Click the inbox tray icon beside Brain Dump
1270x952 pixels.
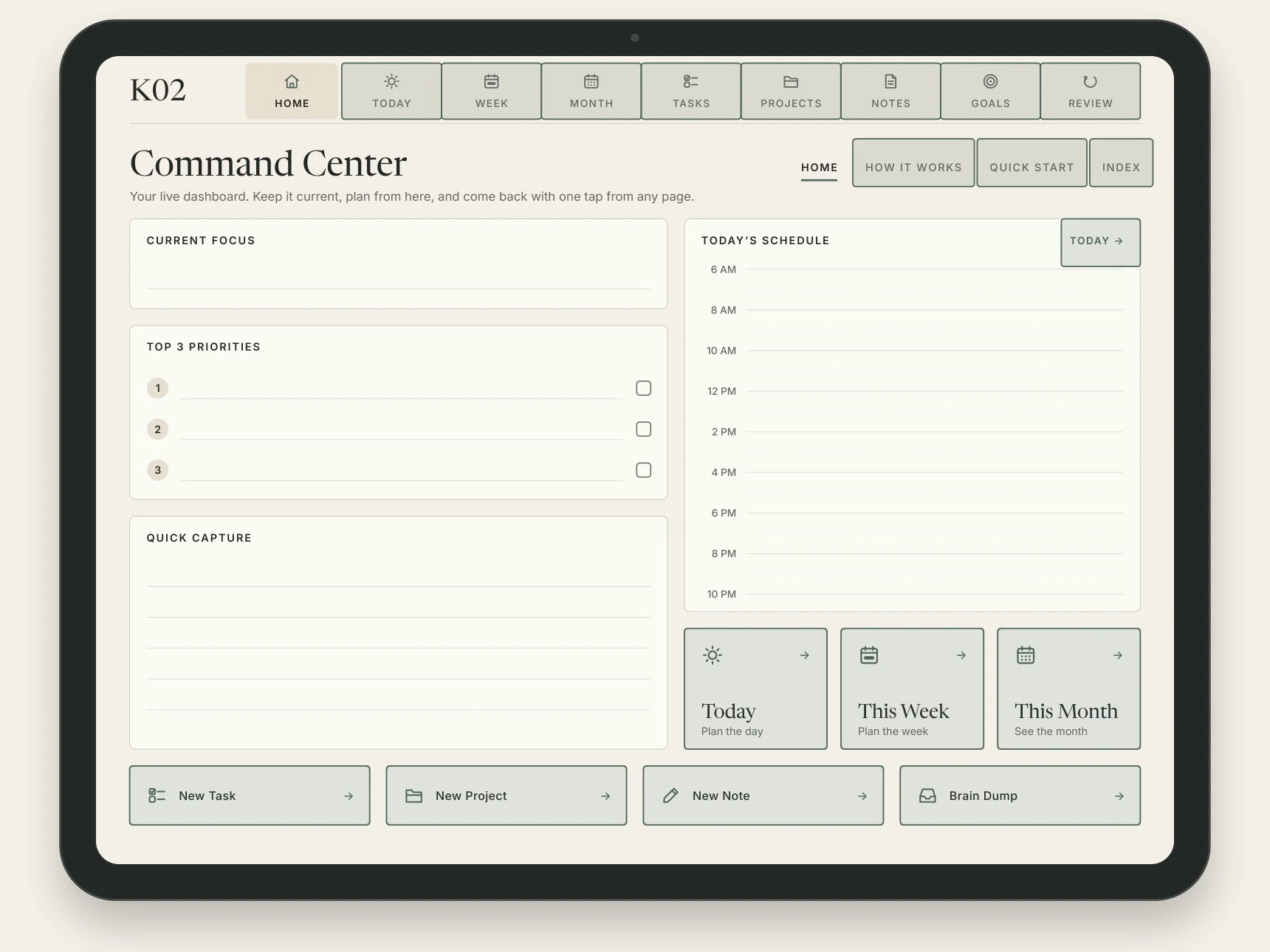tap(927, 796)
